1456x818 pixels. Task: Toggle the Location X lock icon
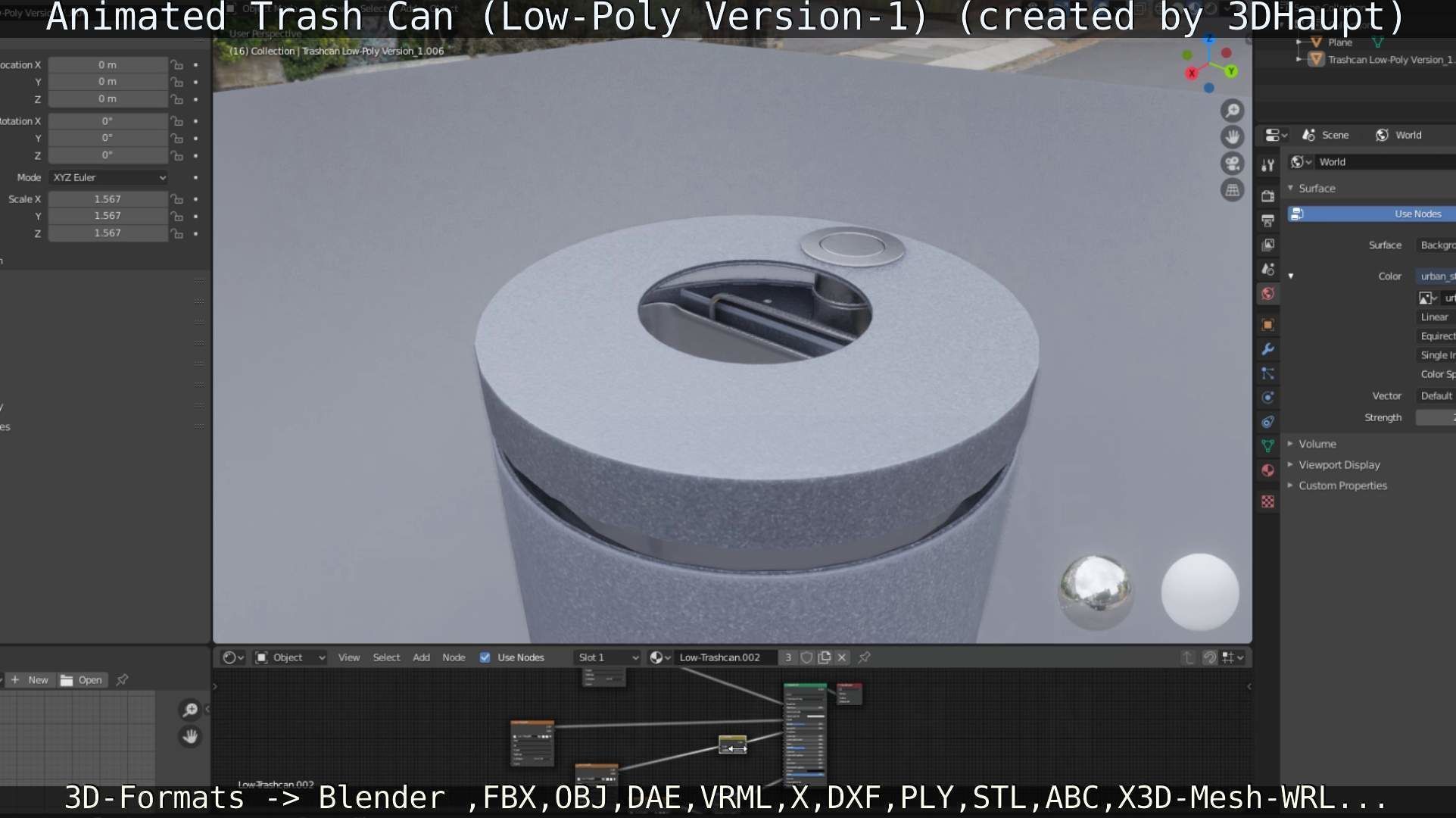tap(177, 65)
